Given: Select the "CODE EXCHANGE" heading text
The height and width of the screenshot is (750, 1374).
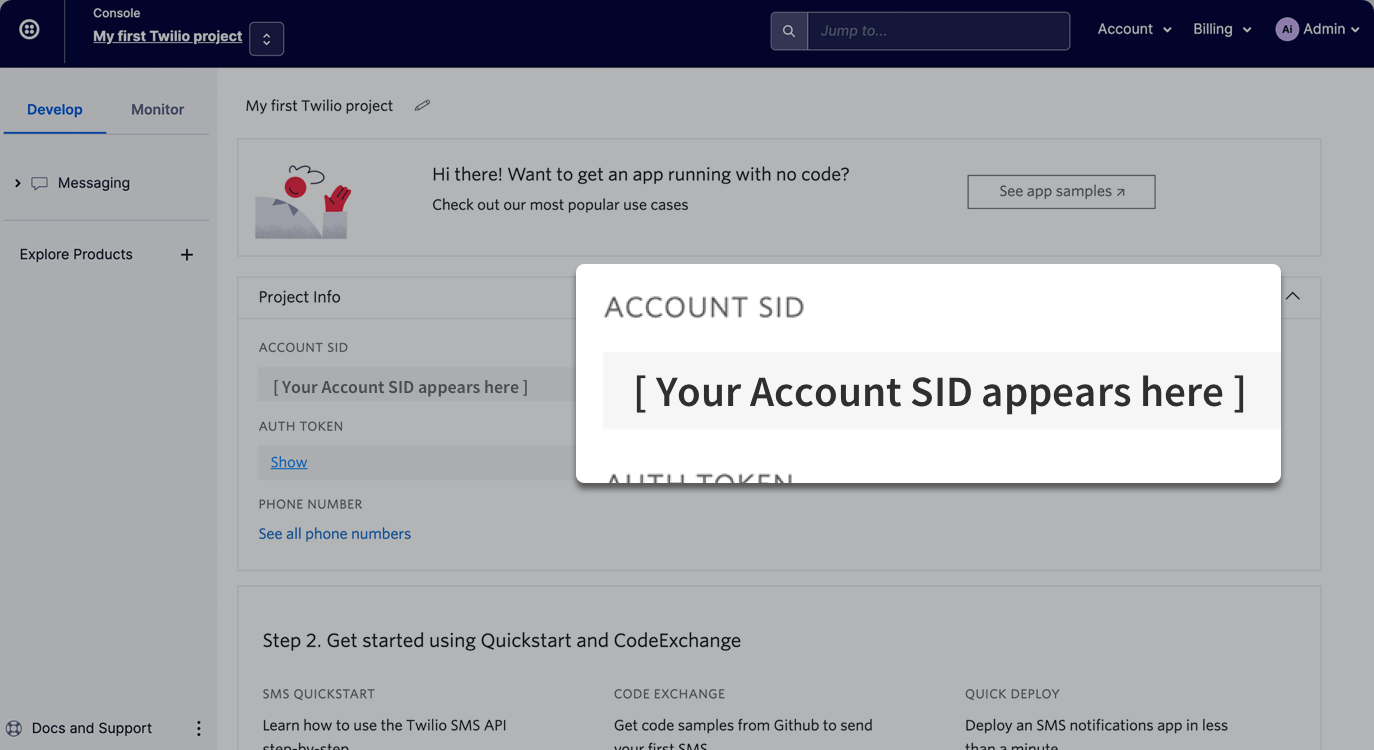Looking at the screenshot, I should tap(670, 694).
